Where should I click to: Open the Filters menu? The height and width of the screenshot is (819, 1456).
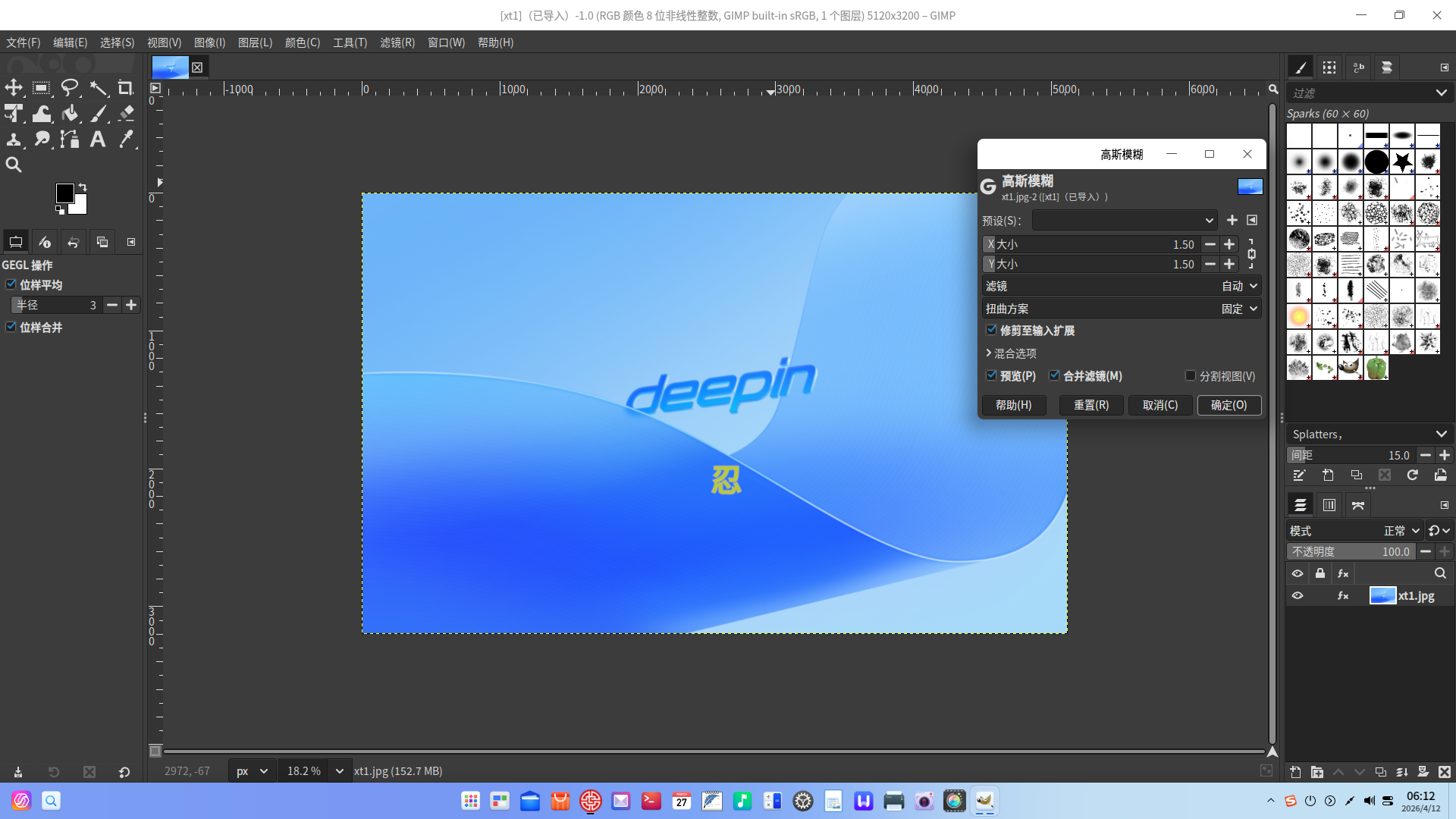(397, 42)
